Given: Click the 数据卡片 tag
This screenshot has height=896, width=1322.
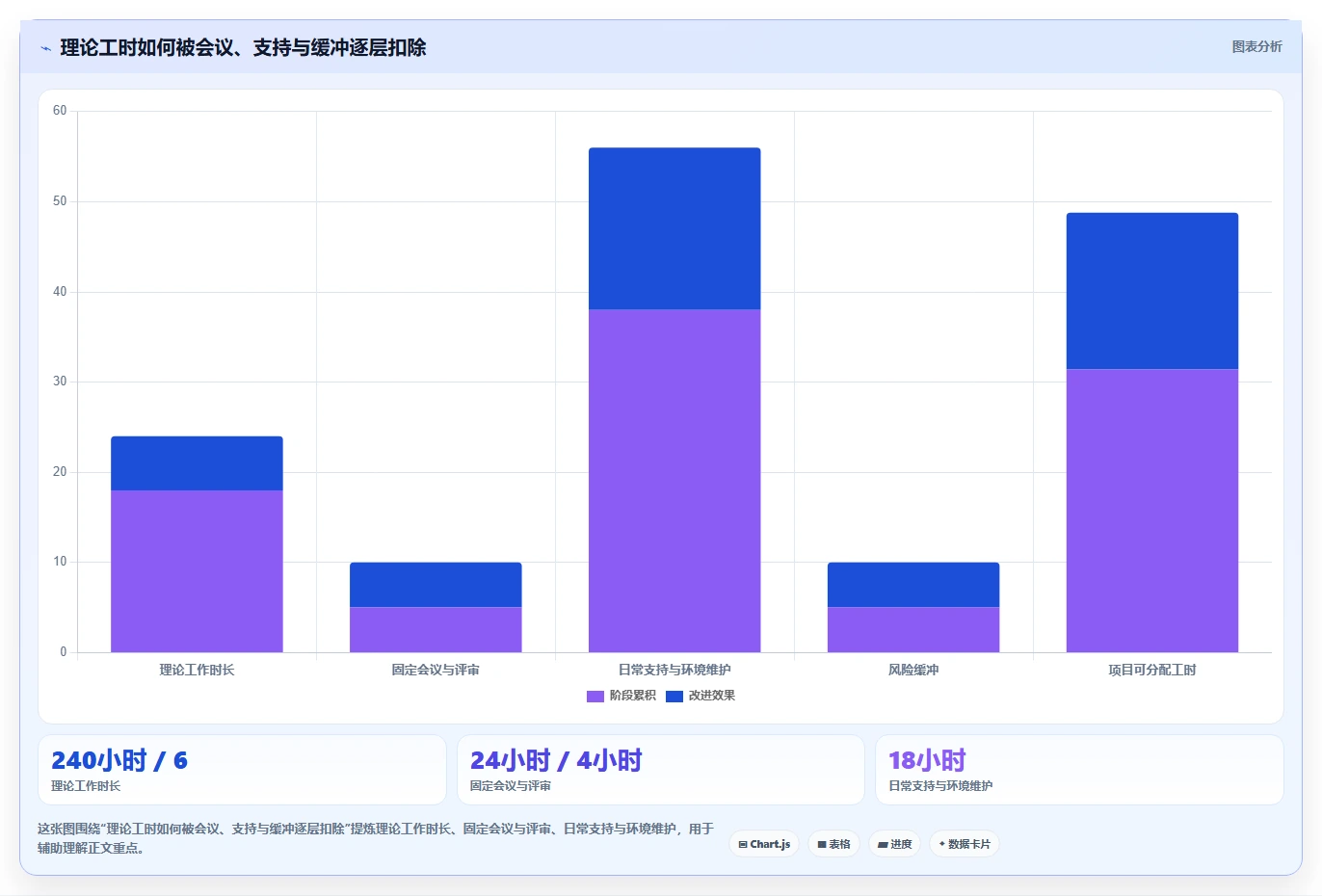Looking at the screenshot, I should [x=965, y=844].
